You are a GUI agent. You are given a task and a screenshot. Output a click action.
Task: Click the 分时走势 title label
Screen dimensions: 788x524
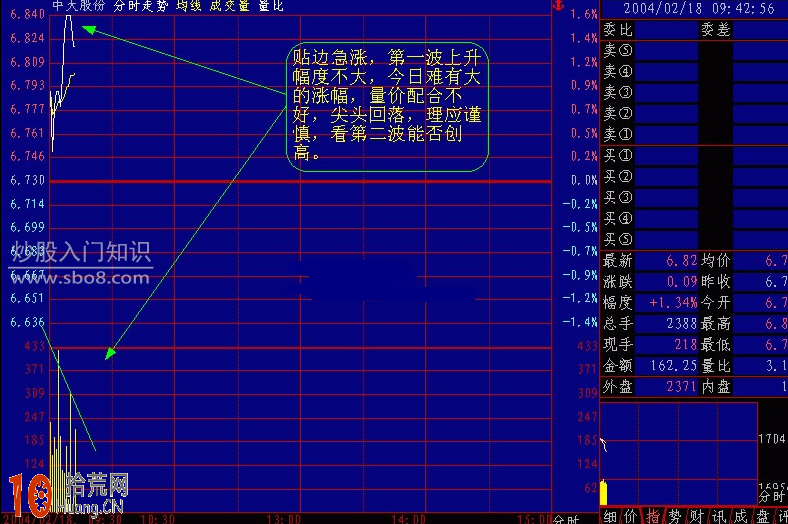141,6
